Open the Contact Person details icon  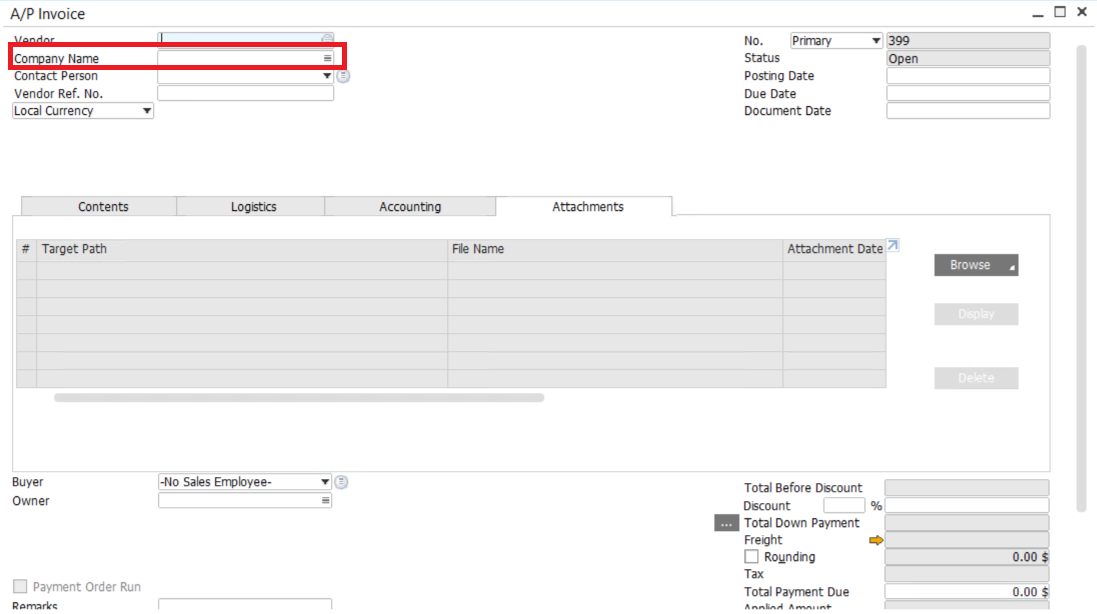tap(343, 76)
